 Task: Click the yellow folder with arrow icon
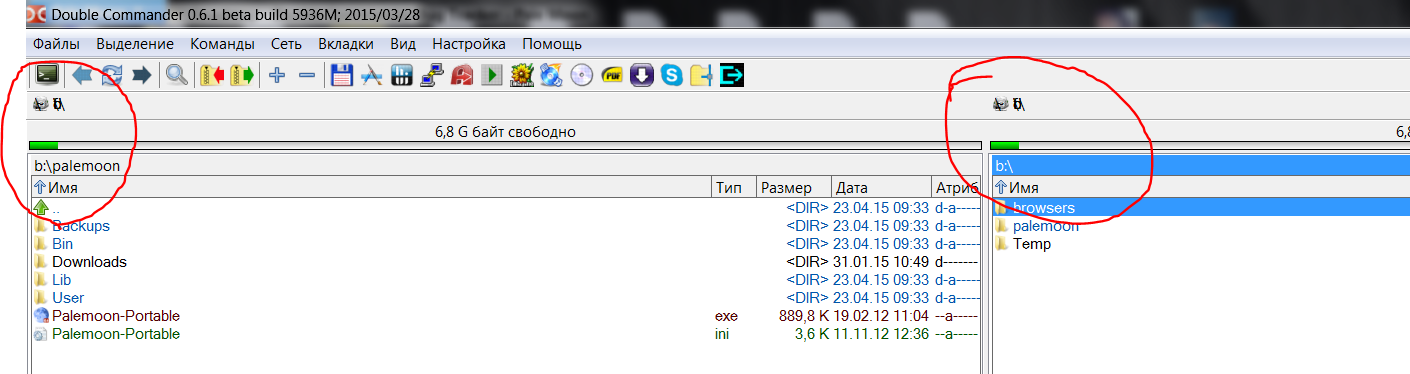(701, 75)
